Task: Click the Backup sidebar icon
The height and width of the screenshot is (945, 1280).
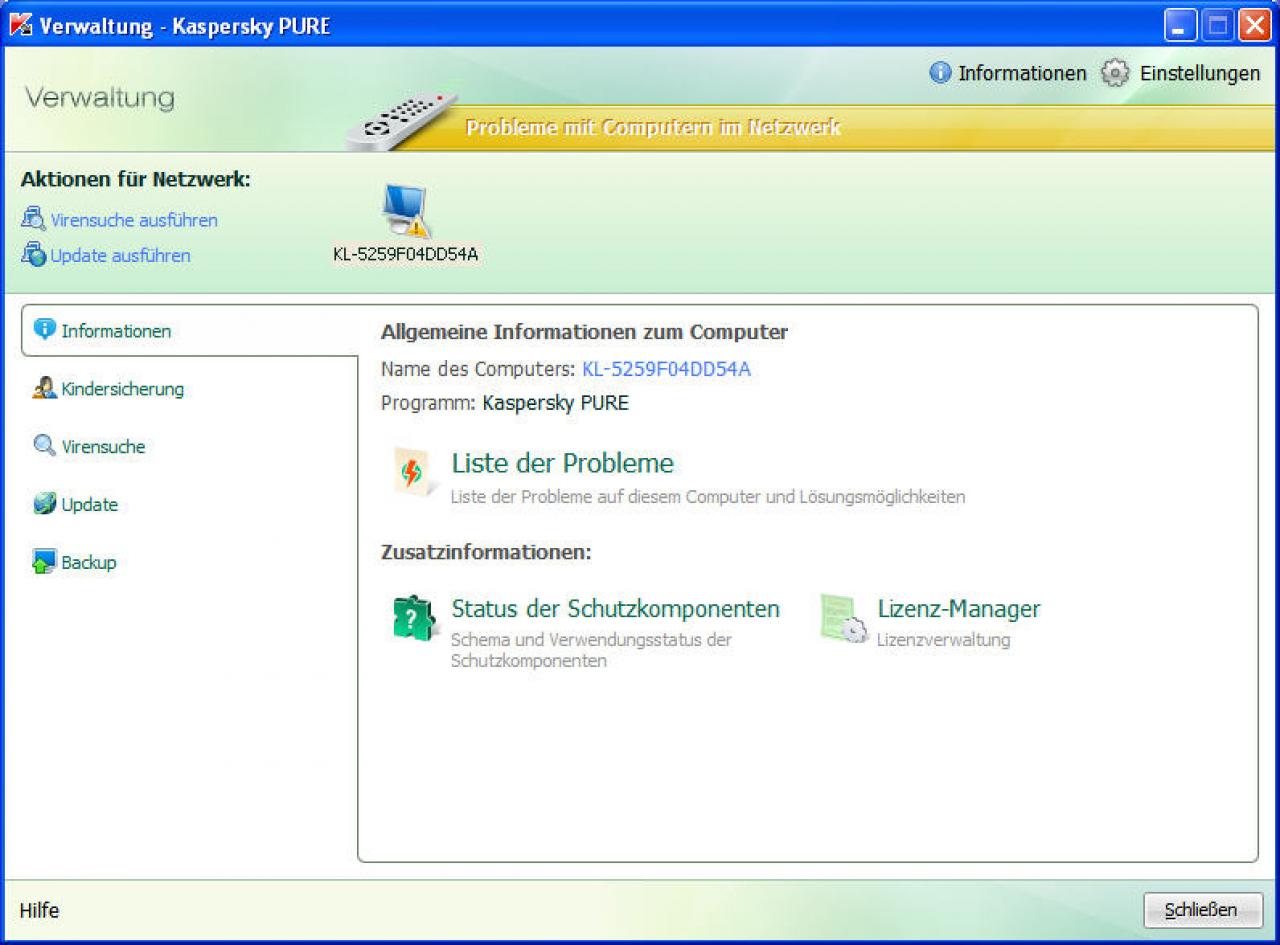Action: coord(44,562)
